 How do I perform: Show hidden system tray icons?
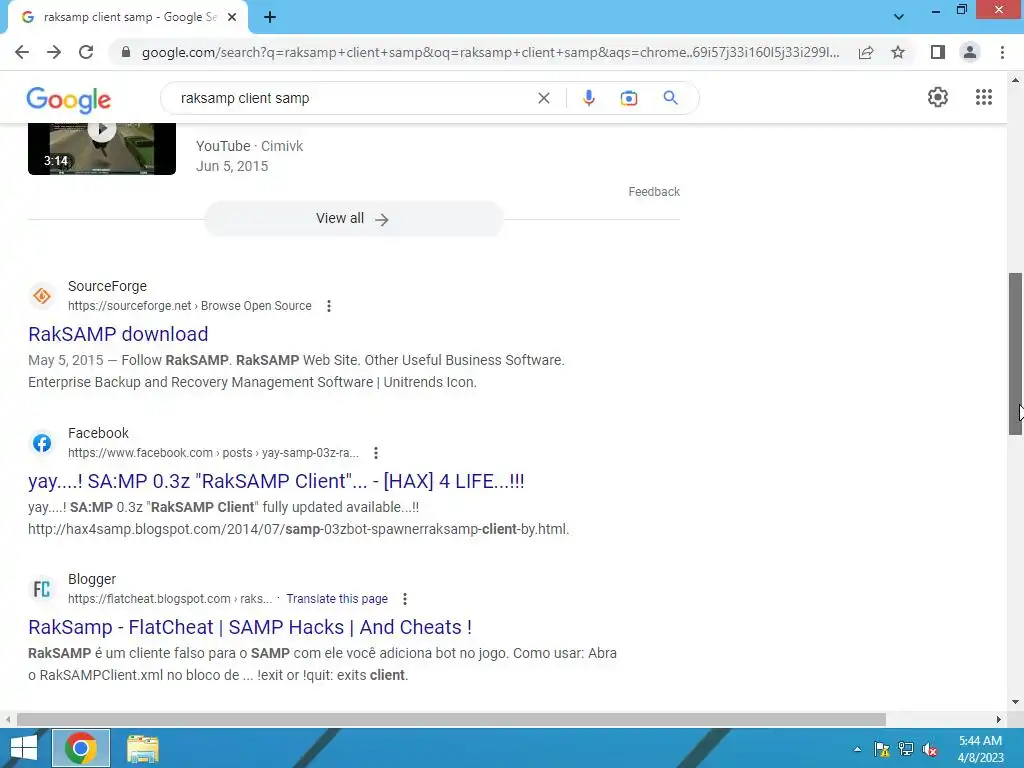click(x=857, y=749)
